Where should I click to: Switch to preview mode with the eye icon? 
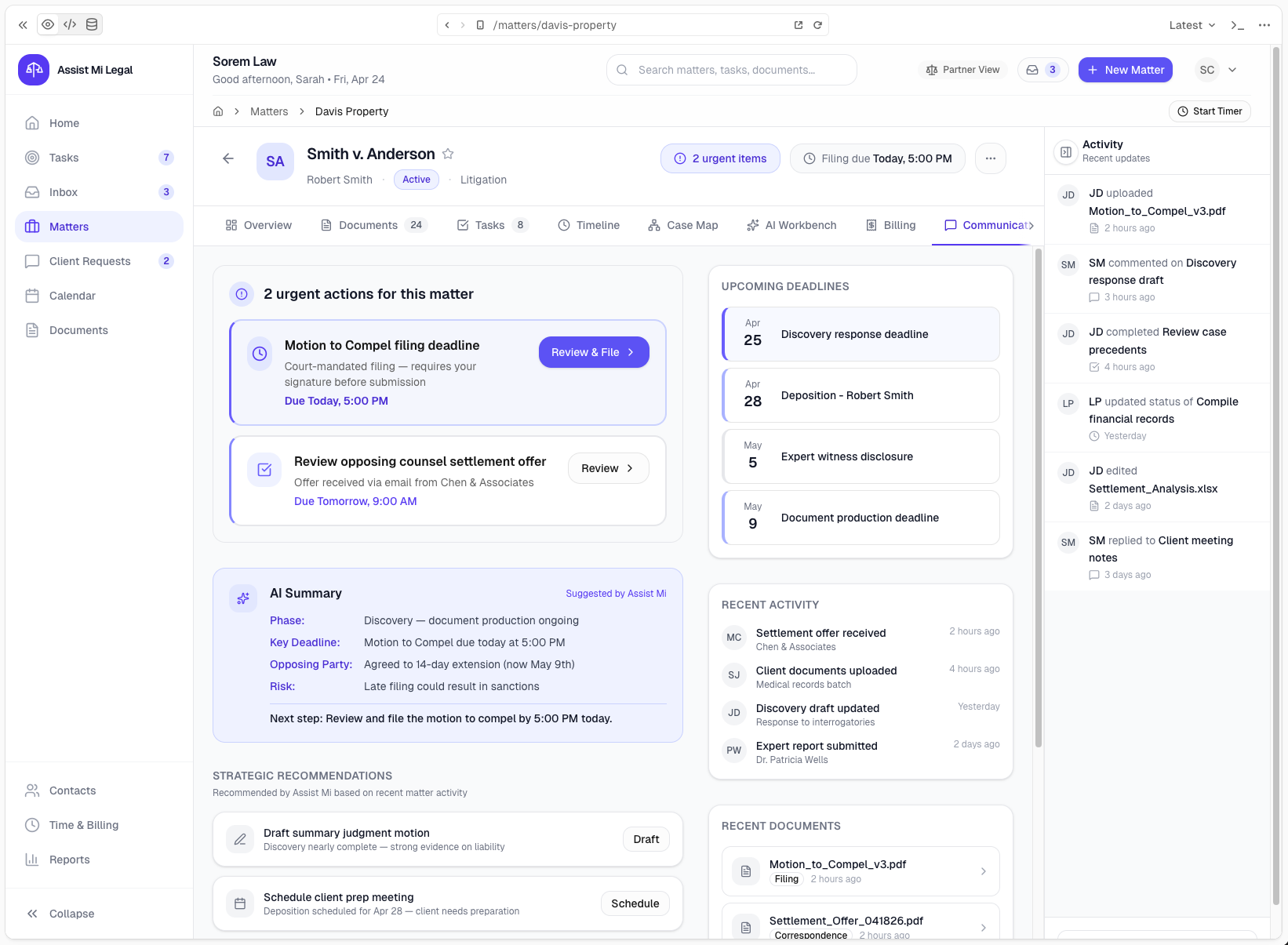(48, 24)
